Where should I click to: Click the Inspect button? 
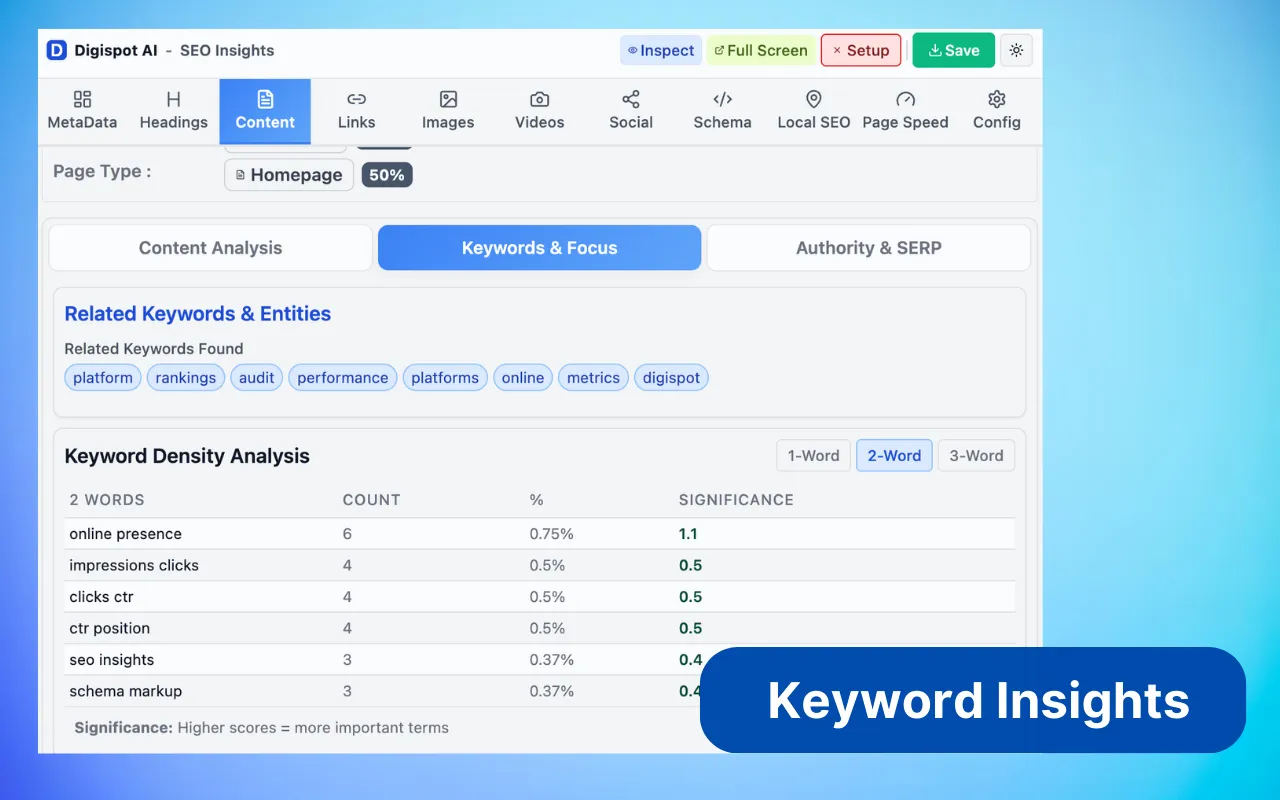coord(661,50)
